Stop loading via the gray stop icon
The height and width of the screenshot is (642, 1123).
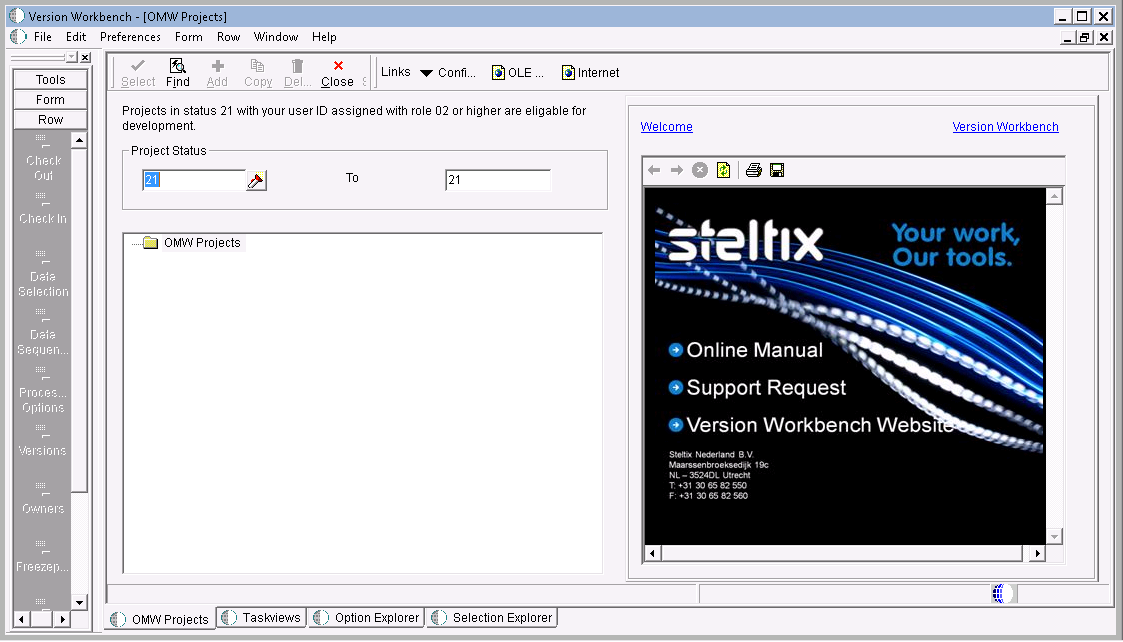pyautogui.click(x=699, y=169)
